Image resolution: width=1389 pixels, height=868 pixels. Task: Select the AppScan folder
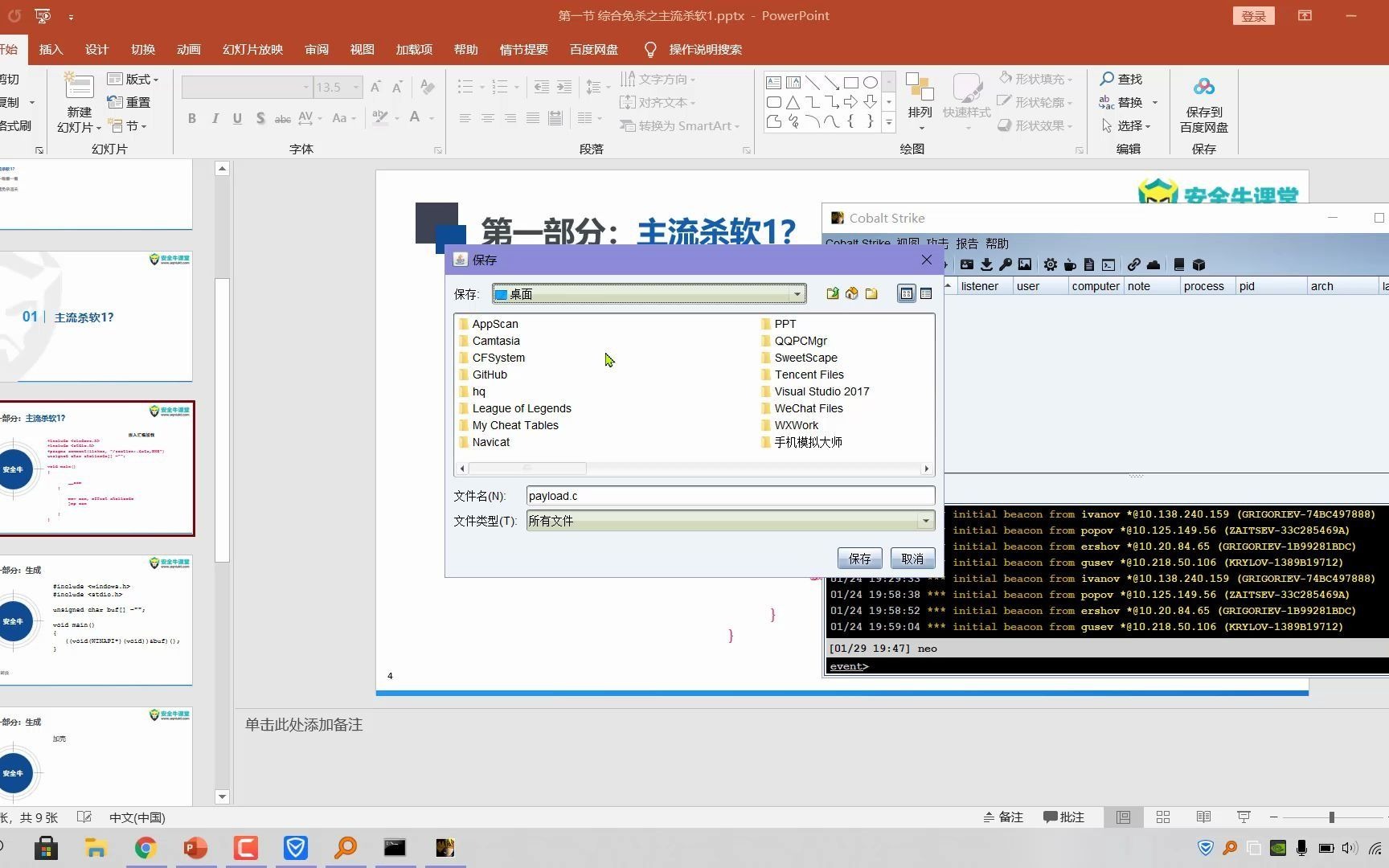point(489,324)
